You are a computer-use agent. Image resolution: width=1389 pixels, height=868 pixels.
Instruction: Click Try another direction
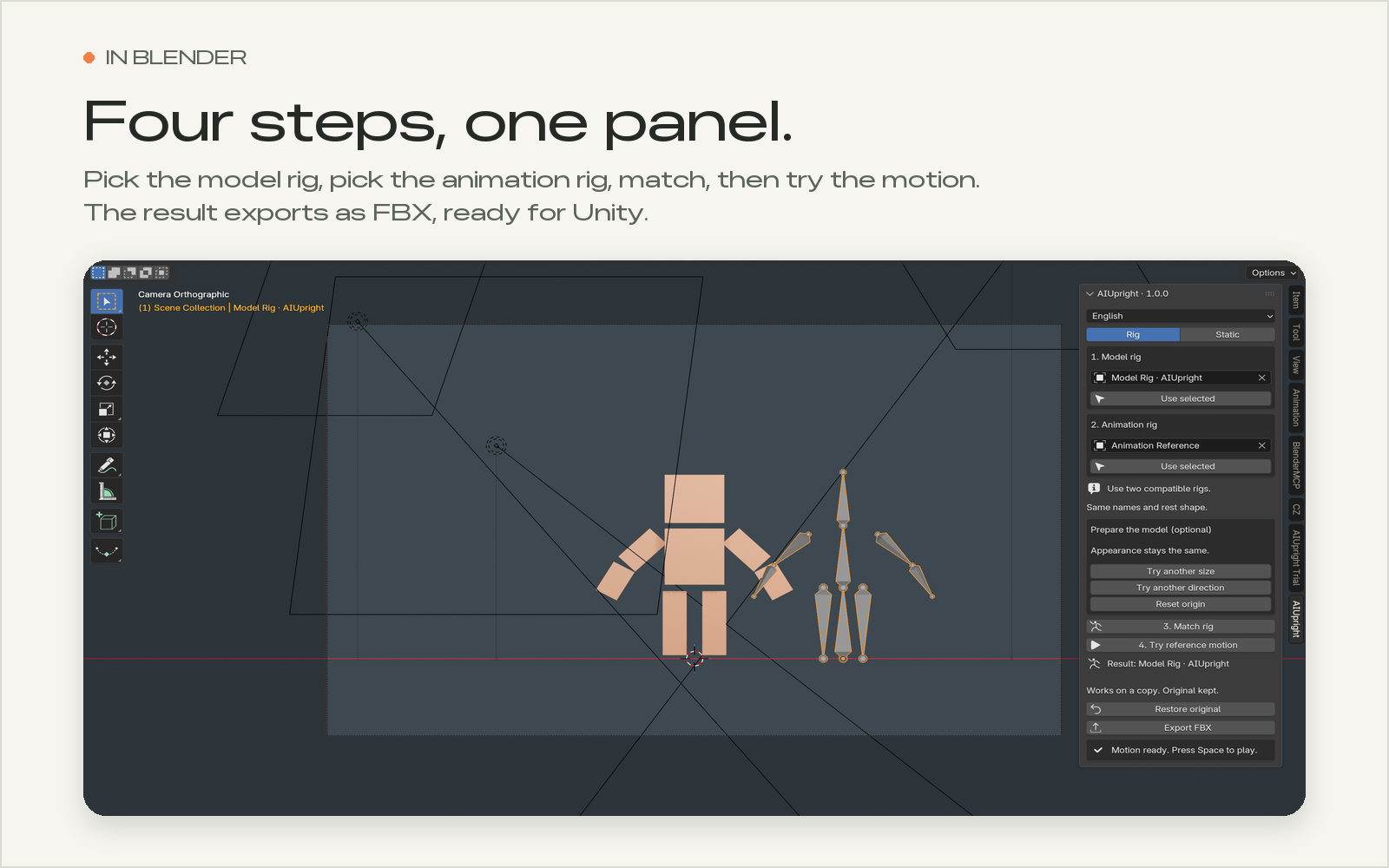click(1181, 588)
